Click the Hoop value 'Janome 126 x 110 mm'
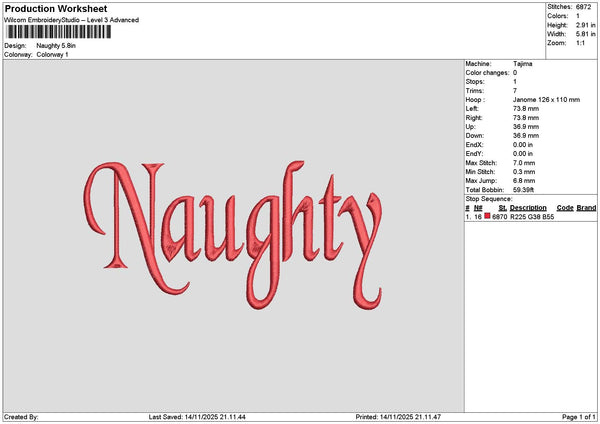600x424 pixels. point(546,100)
